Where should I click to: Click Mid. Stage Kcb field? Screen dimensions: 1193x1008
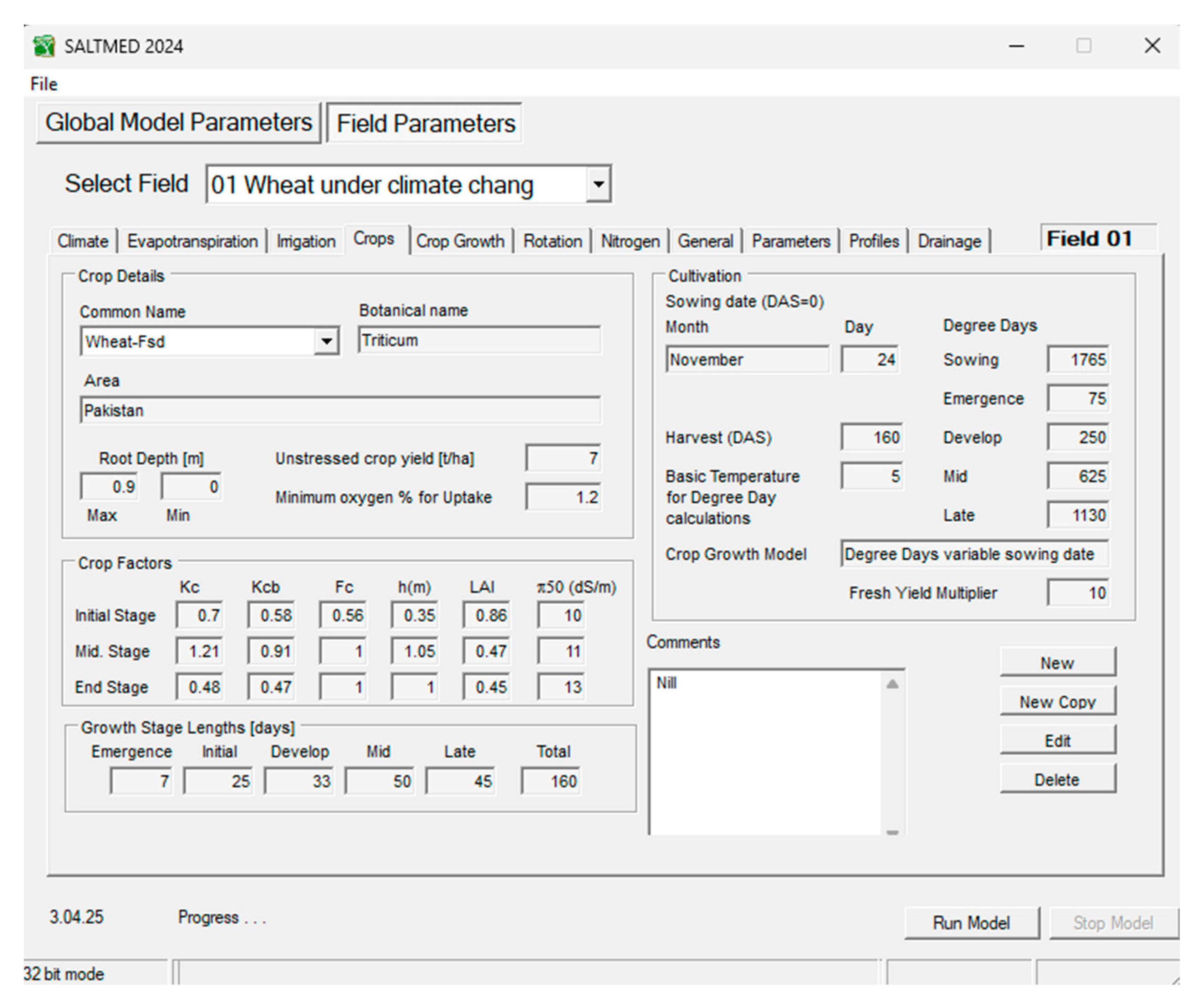[271, 651]
